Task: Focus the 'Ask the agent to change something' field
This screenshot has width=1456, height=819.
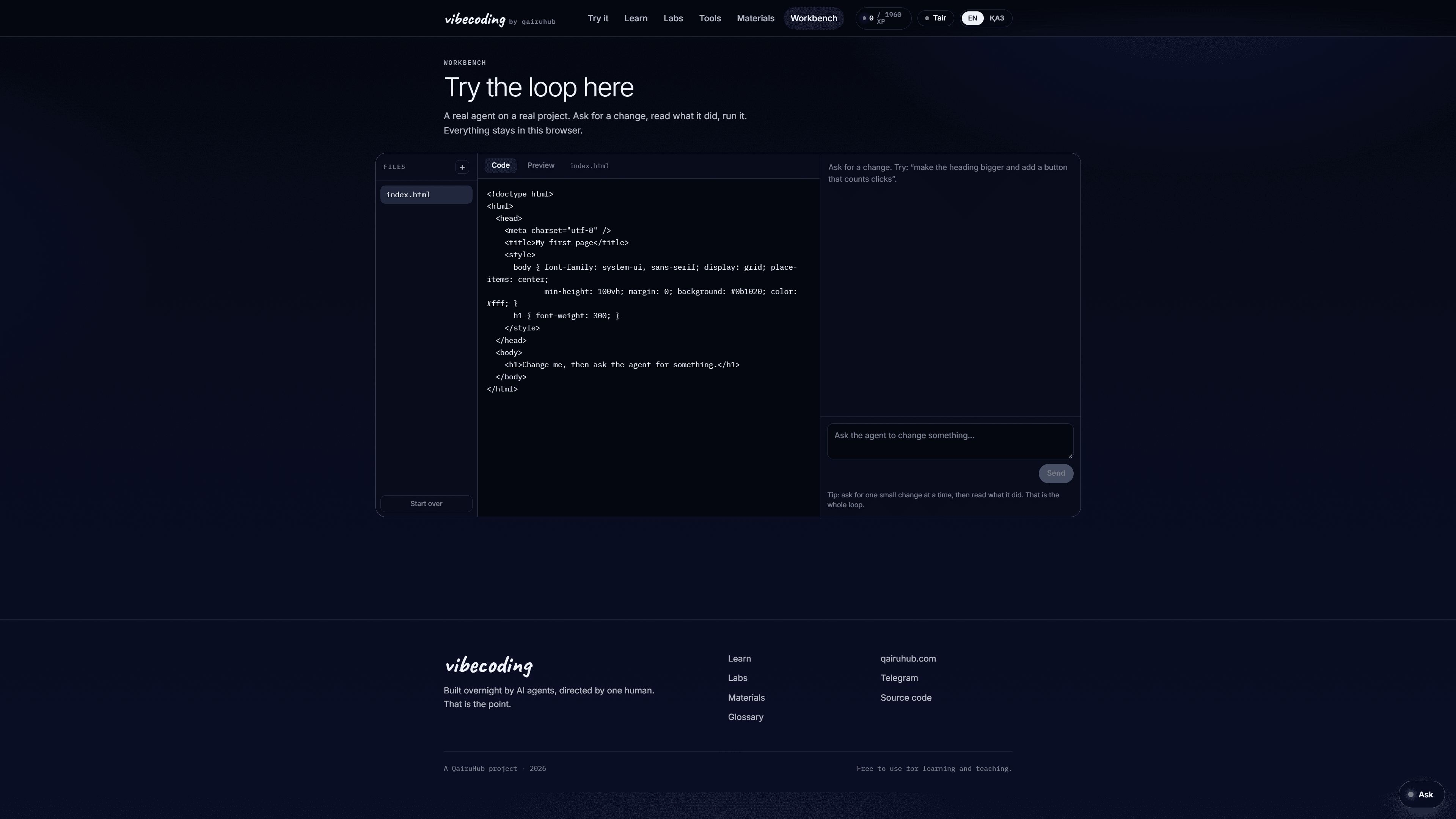Action: (x=950, y=442)
